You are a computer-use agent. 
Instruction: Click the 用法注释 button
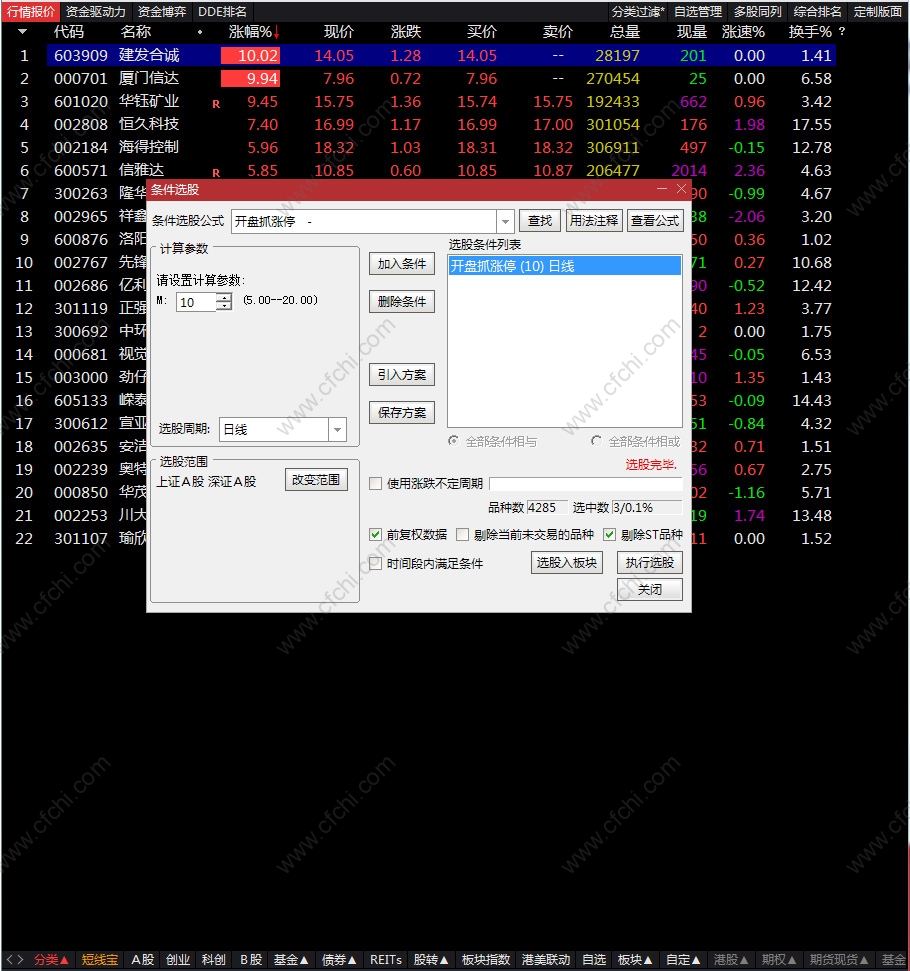pyautogui.click(x=593, y=221)
